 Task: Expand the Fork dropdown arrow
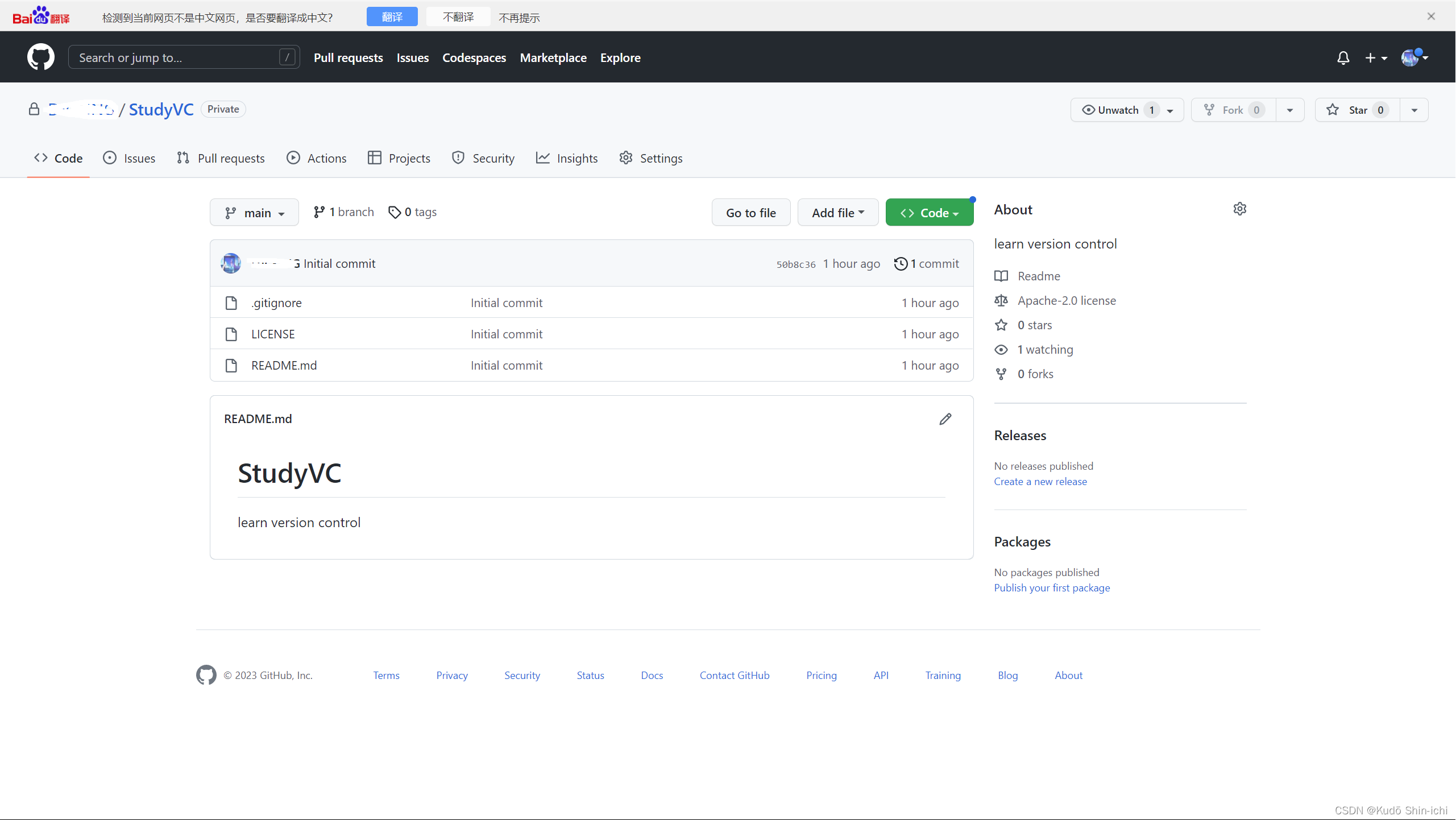(1290, 110)
